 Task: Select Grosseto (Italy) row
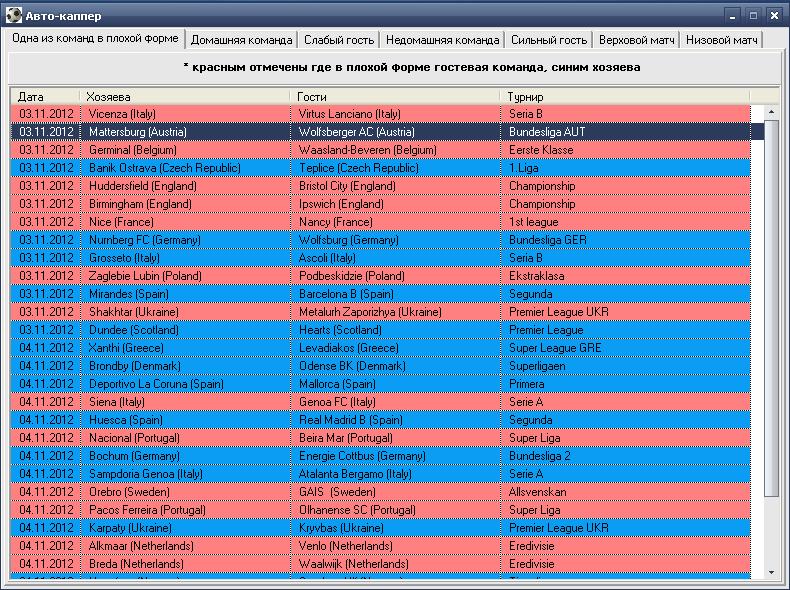coord(380,258)
